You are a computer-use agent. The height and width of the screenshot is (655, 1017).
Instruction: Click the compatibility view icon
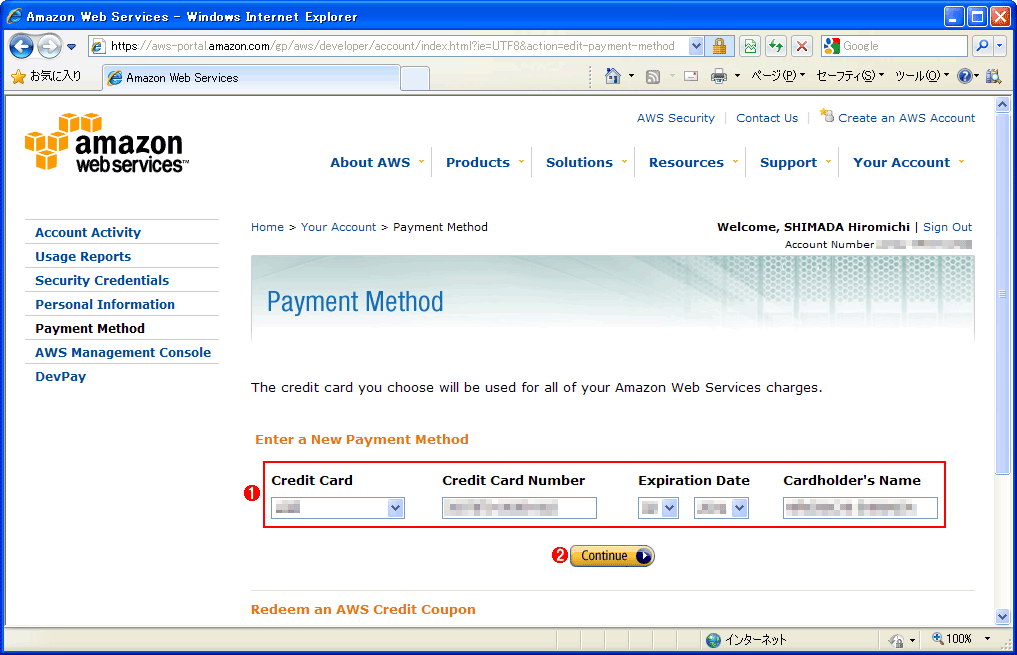click(750, 46)
